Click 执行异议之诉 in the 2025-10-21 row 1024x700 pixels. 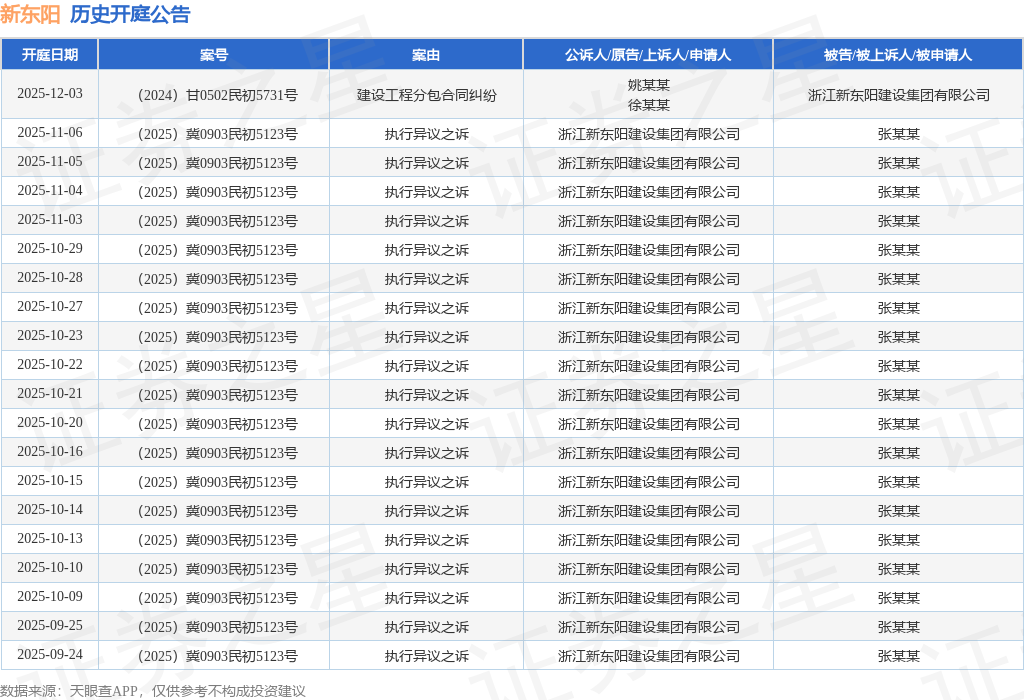pos(426,395)
